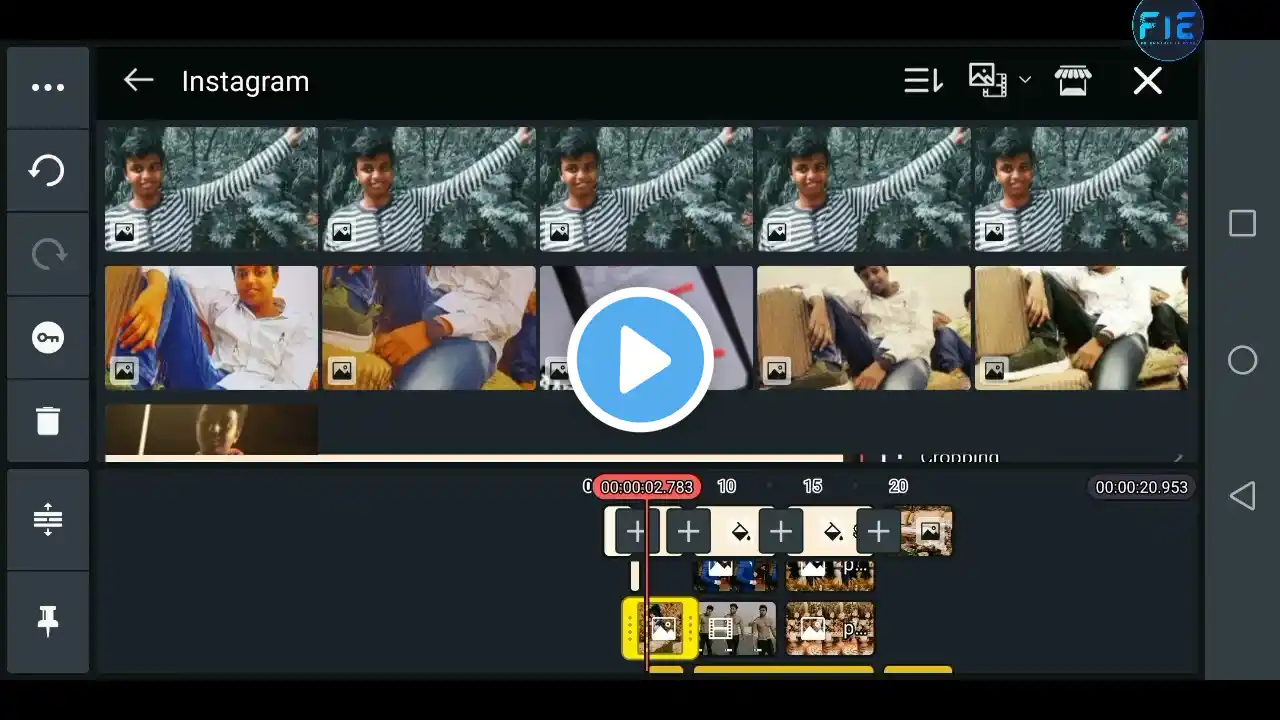This screenshot has width=1280, height=720.
Task: Click the Instagram folder title
Action: (x=245, y=82)
